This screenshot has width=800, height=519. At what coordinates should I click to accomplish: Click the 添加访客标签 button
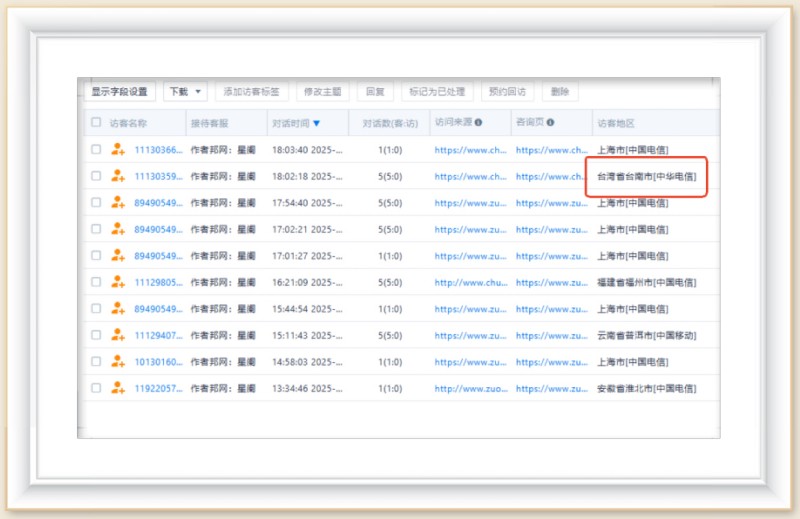pyautogui.click(x=251, y=91)
